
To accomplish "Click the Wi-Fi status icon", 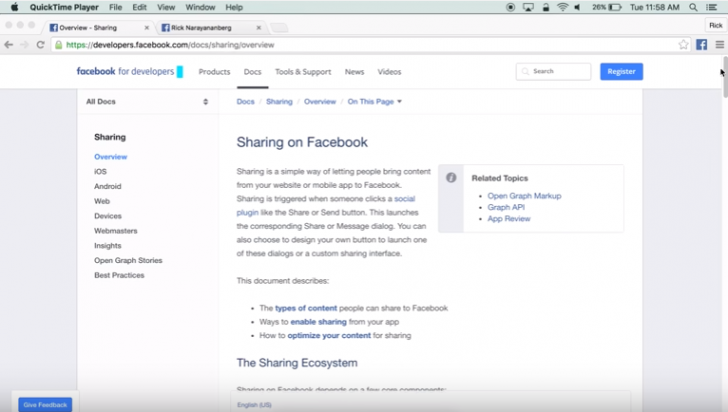I will [562, 7].
